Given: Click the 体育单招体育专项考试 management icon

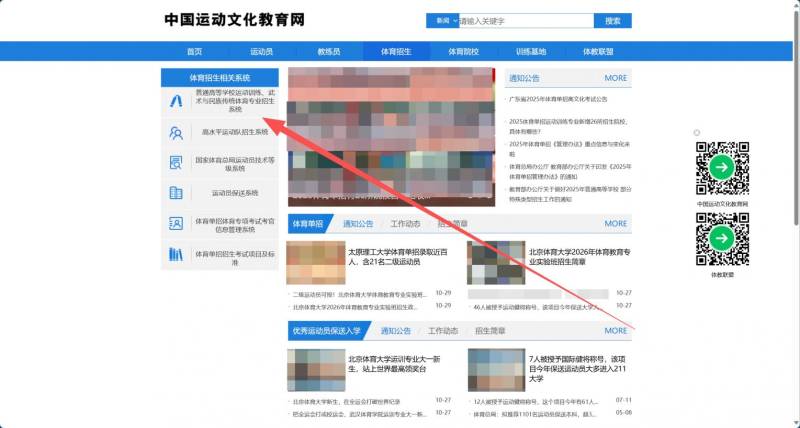Looking at the screenshot, I should (x=176, y=224).
